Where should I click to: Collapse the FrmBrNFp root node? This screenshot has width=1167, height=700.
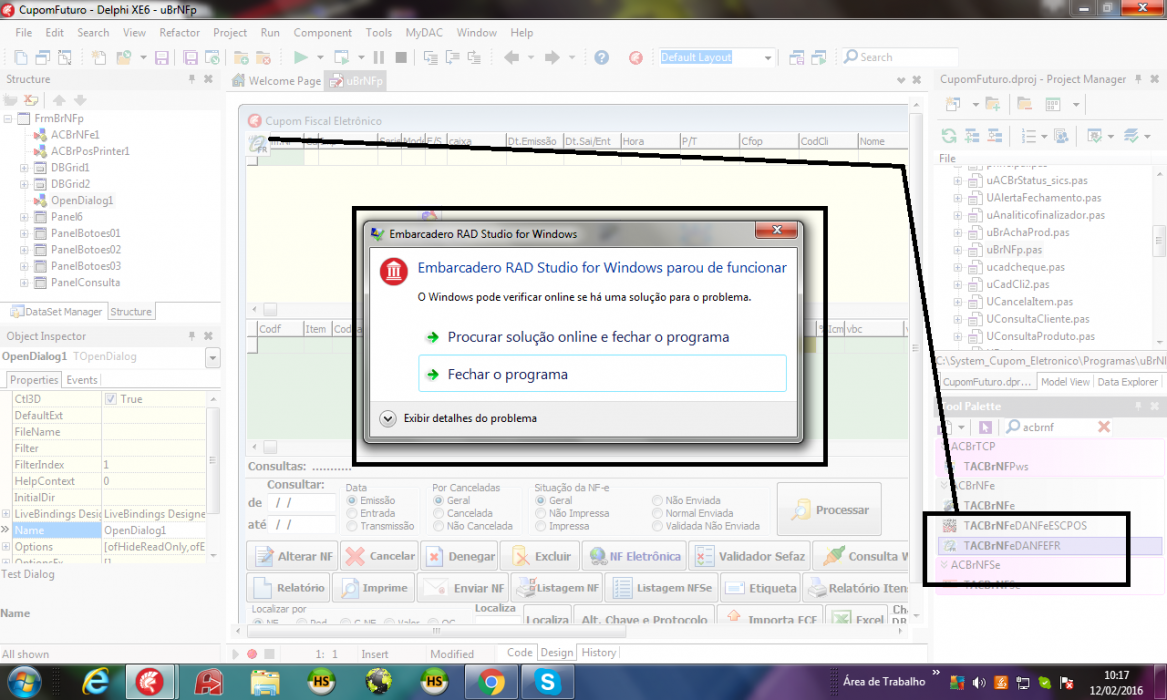point(7,118)
